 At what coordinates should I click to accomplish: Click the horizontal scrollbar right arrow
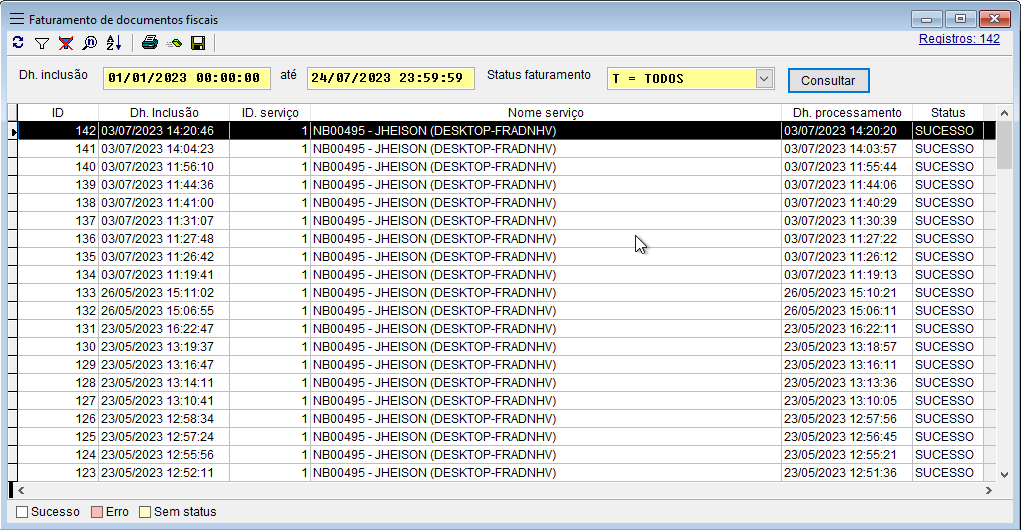(988, 490)
